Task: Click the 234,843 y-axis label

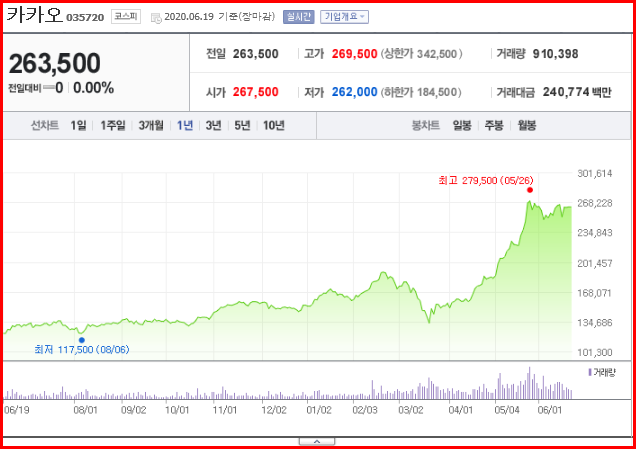Action: pyautogui.click(x=595, y=233)
